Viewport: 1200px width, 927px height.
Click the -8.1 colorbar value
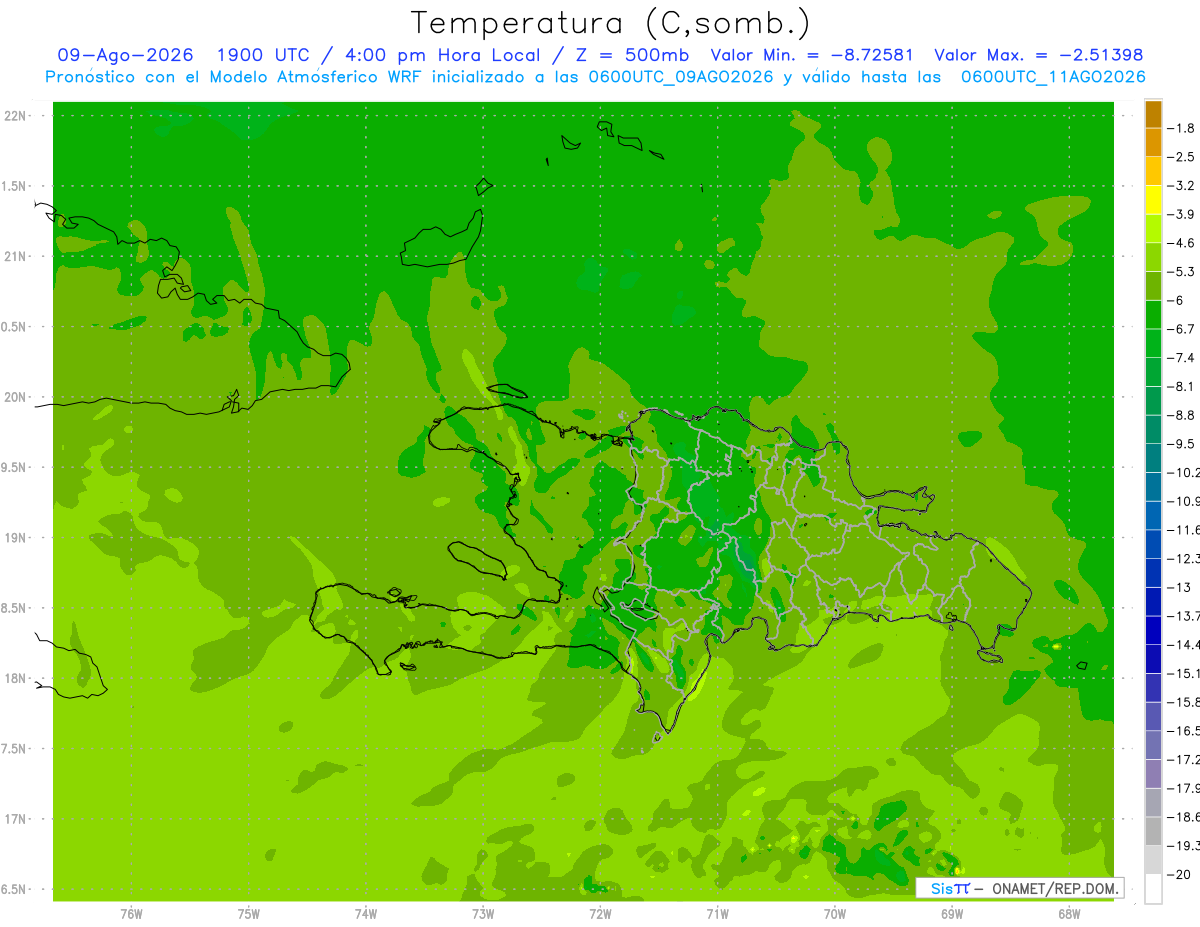(x=1181, y=386)
